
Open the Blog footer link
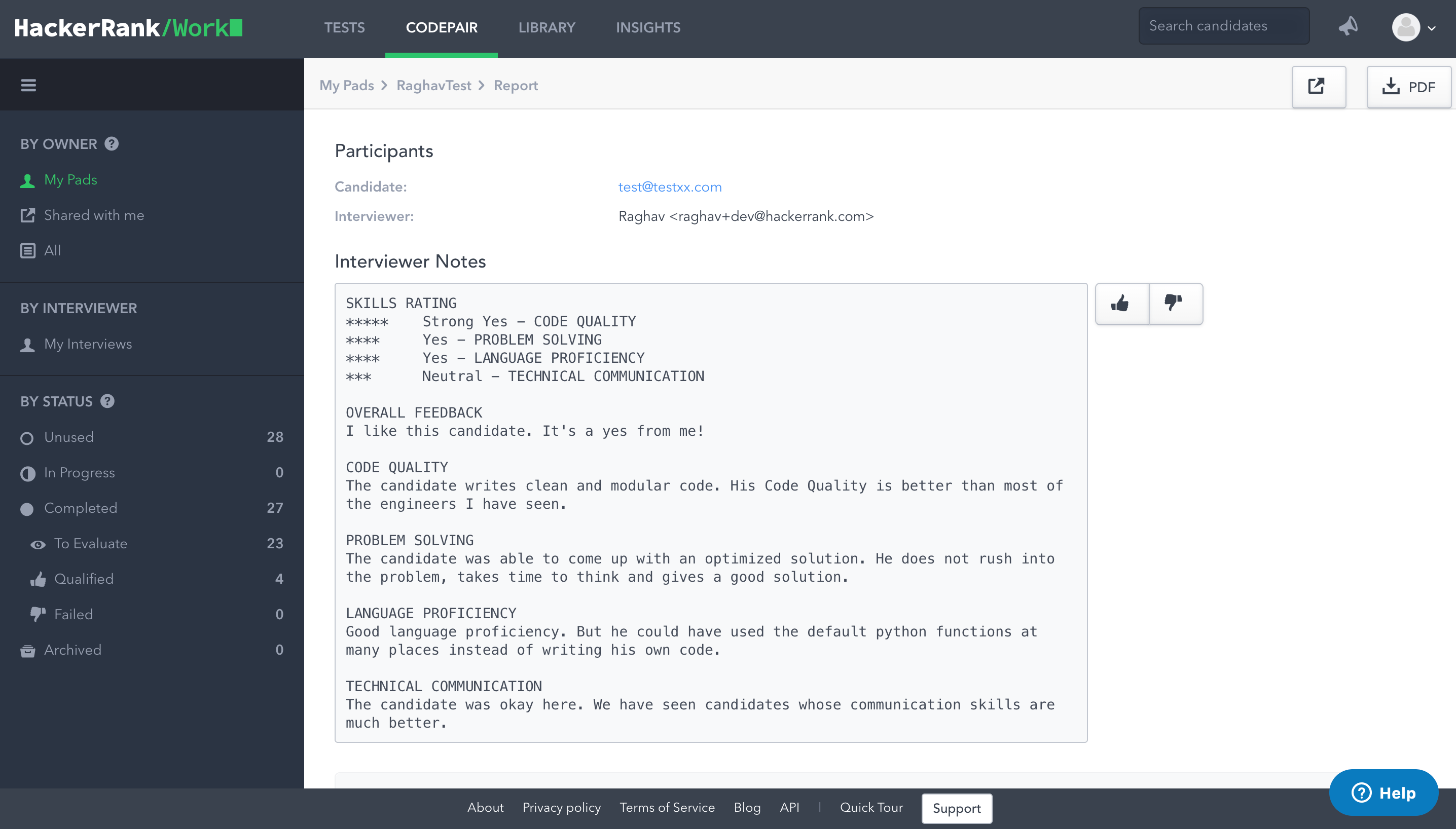pos(747,807)
